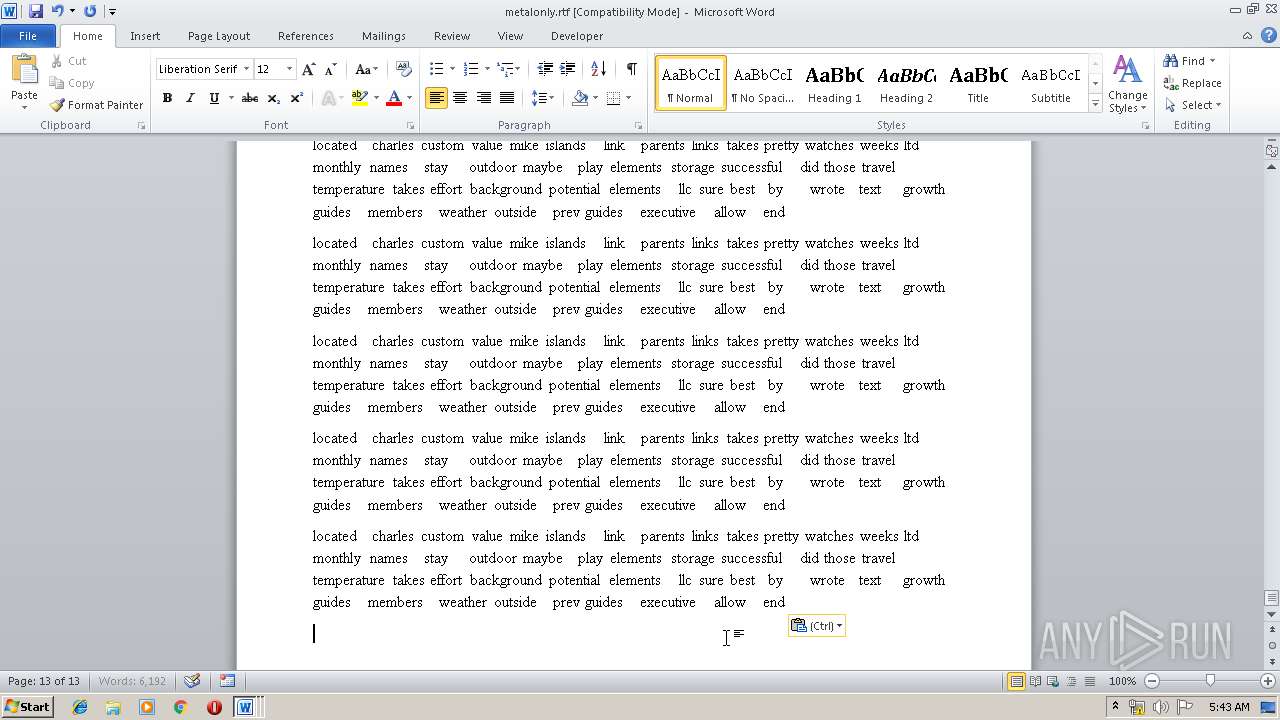The height and width of the screenshot is (720, 1280).
Task: Open the File tab
Action: (28, 36)
